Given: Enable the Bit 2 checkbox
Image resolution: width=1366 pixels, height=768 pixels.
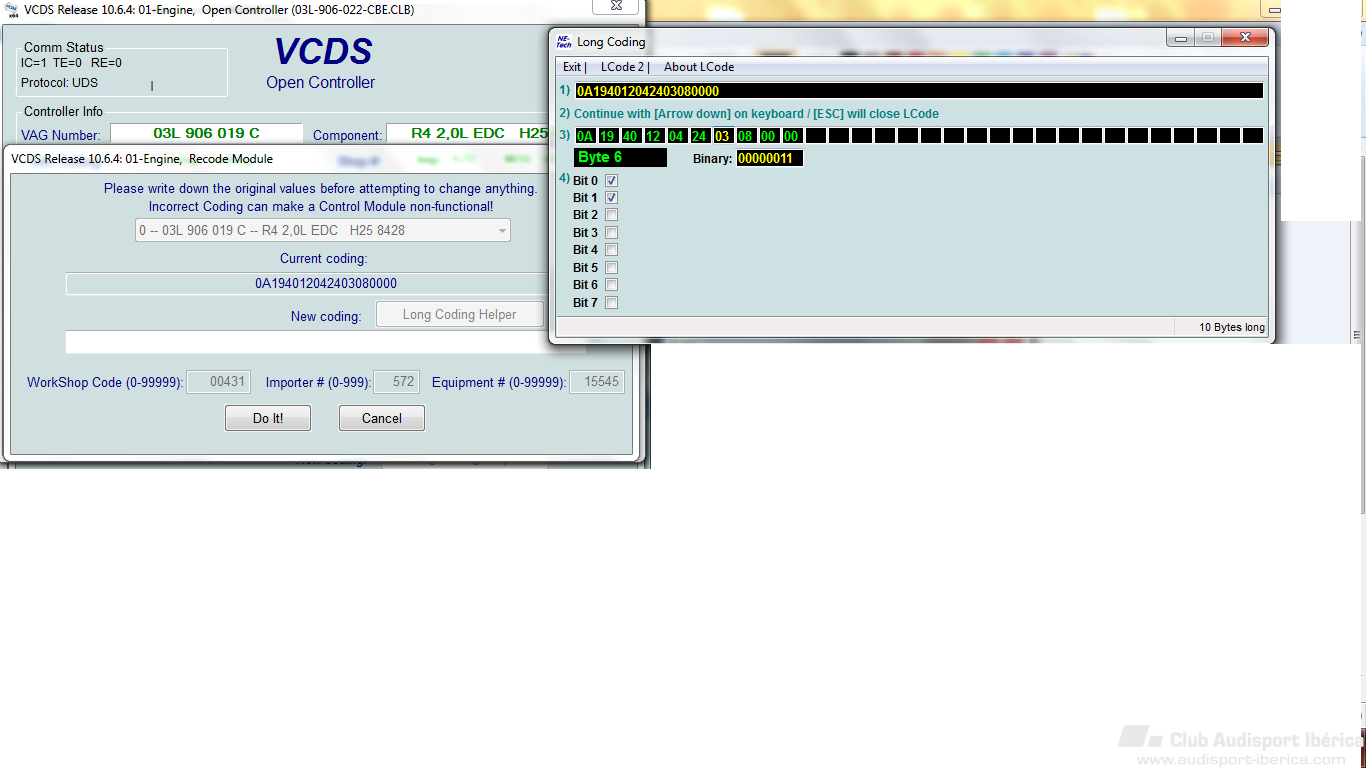Looking at the screenshot, I should pyautogui.click(x=612, y=215).
